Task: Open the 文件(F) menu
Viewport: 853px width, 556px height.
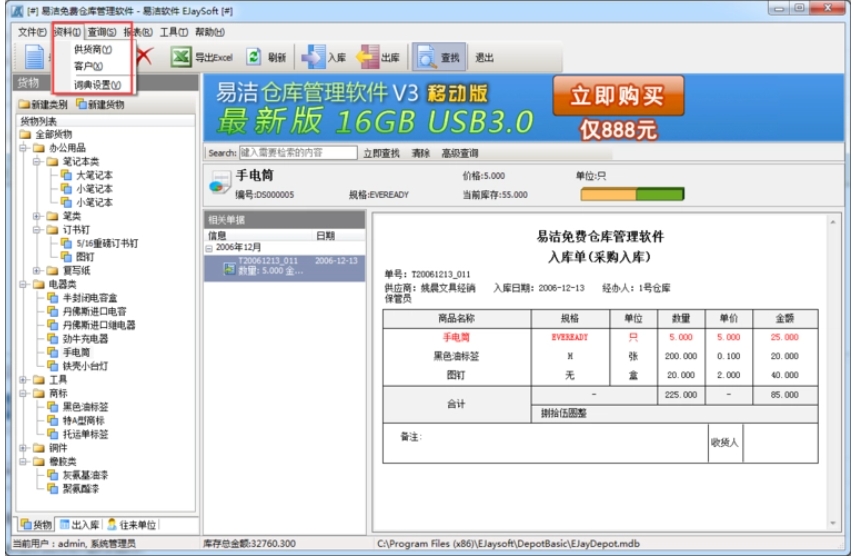Action: (32, 32)
